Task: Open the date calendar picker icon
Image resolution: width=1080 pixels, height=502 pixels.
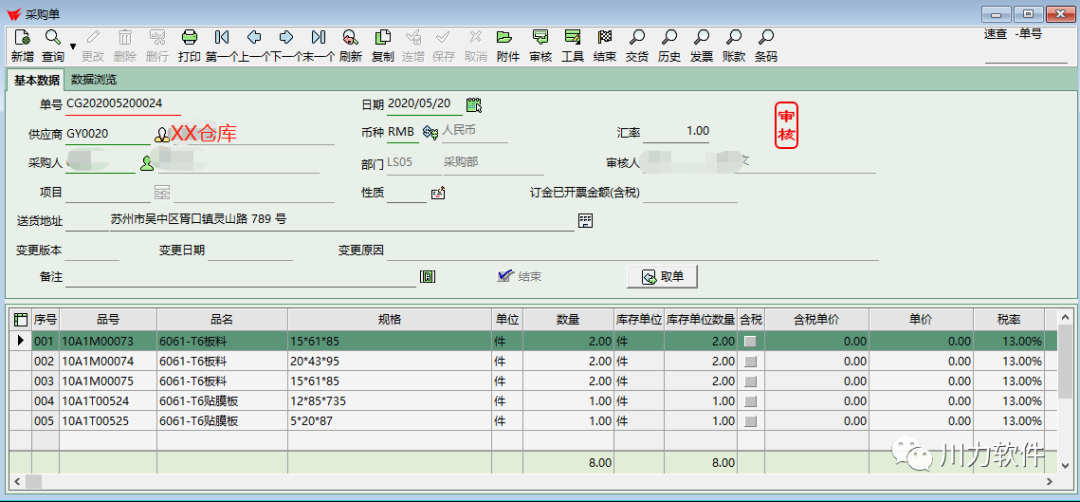Action: coord(474,105)
